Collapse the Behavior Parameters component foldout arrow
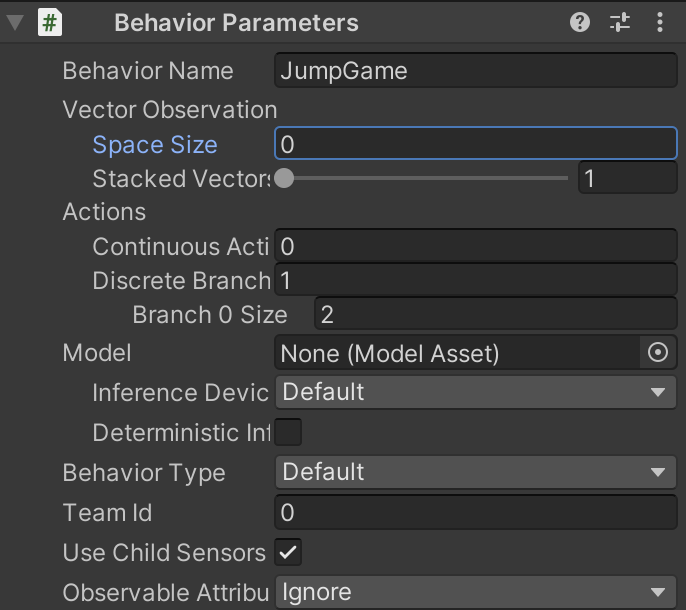Viewport: 686px width, 610px height. pos(15,23)
